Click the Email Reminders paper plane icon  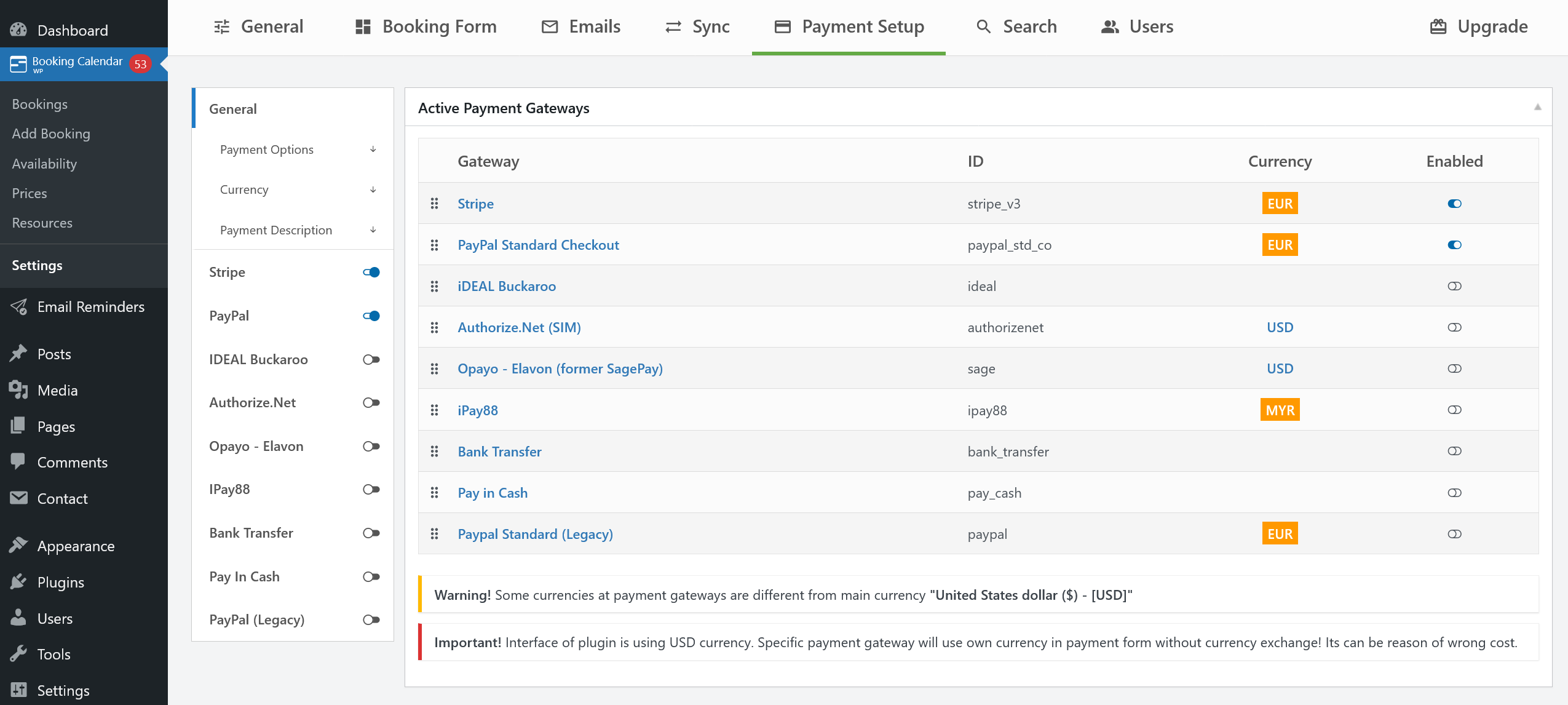click(18, 306)
